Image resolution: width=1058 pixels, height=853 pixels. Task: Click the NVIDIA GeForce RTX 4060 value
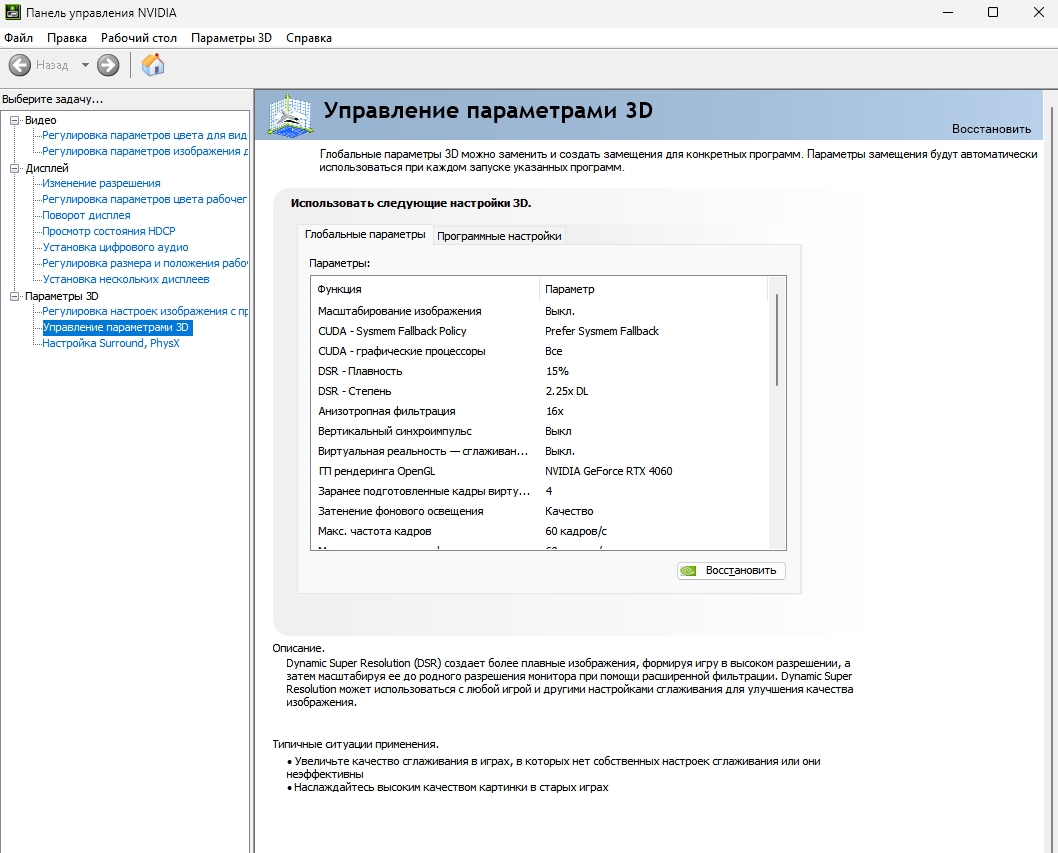[x=609, y=472]
